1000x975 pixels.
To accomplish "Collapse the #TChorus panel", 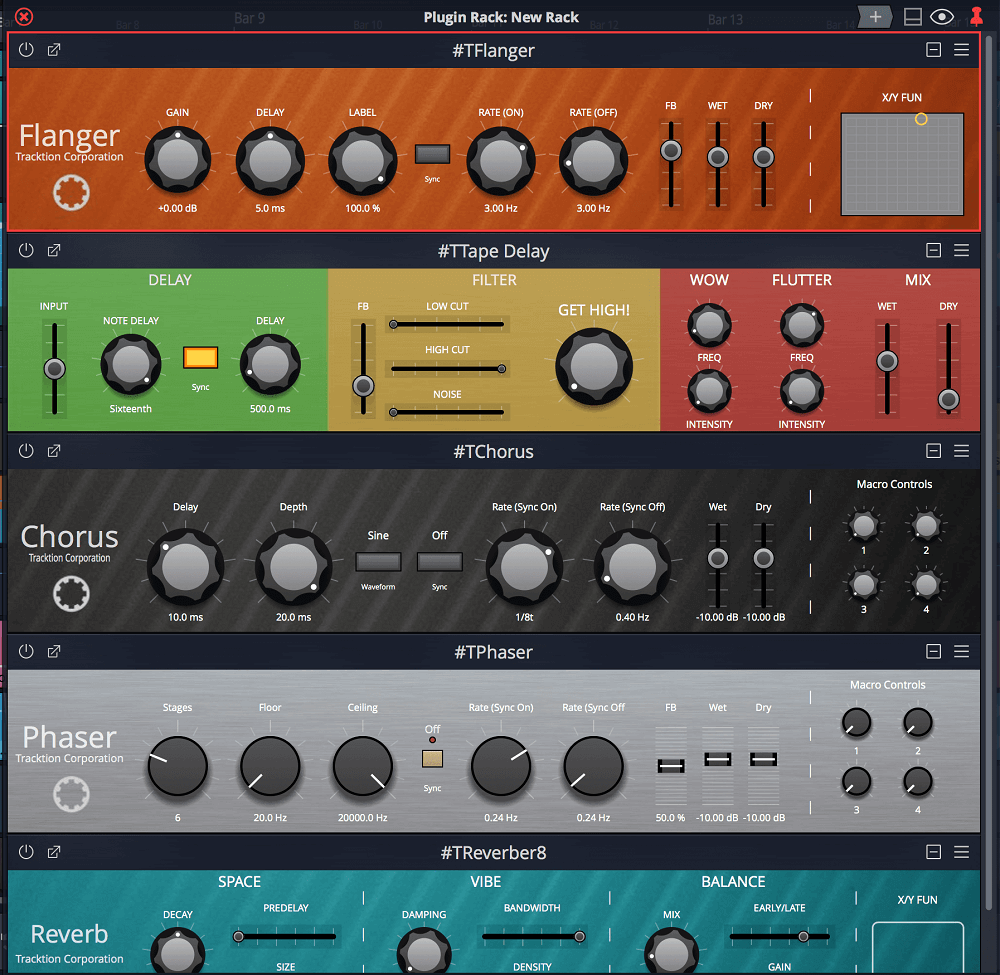I will (x=933, y=451).
